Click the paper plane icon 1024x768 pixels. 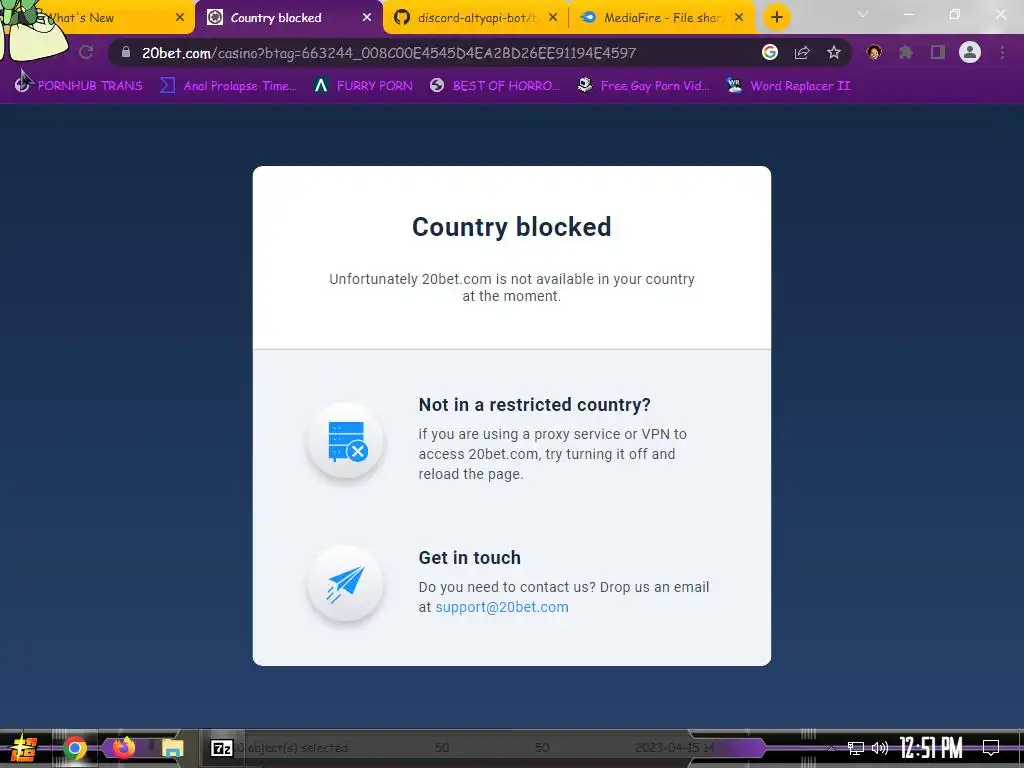pos(345,583)
